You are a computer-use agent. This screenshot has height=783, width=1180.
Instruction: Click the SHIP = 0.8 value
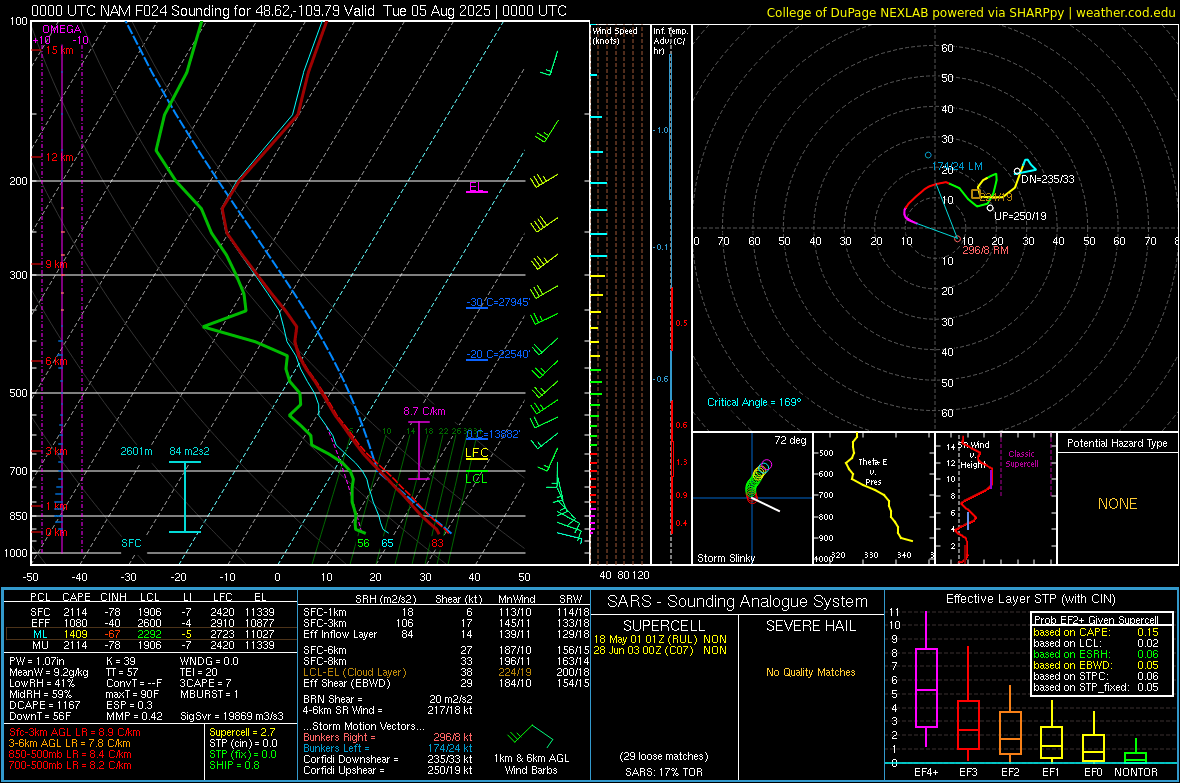click(x=234, y=765)
